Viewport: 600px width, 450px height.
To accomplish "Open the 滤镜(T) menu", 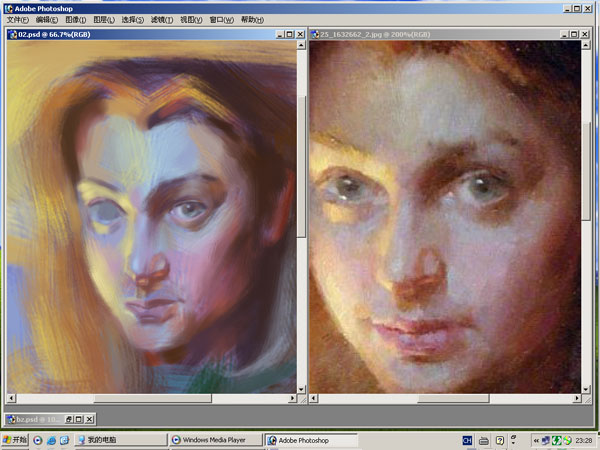I will click(161, 20).
